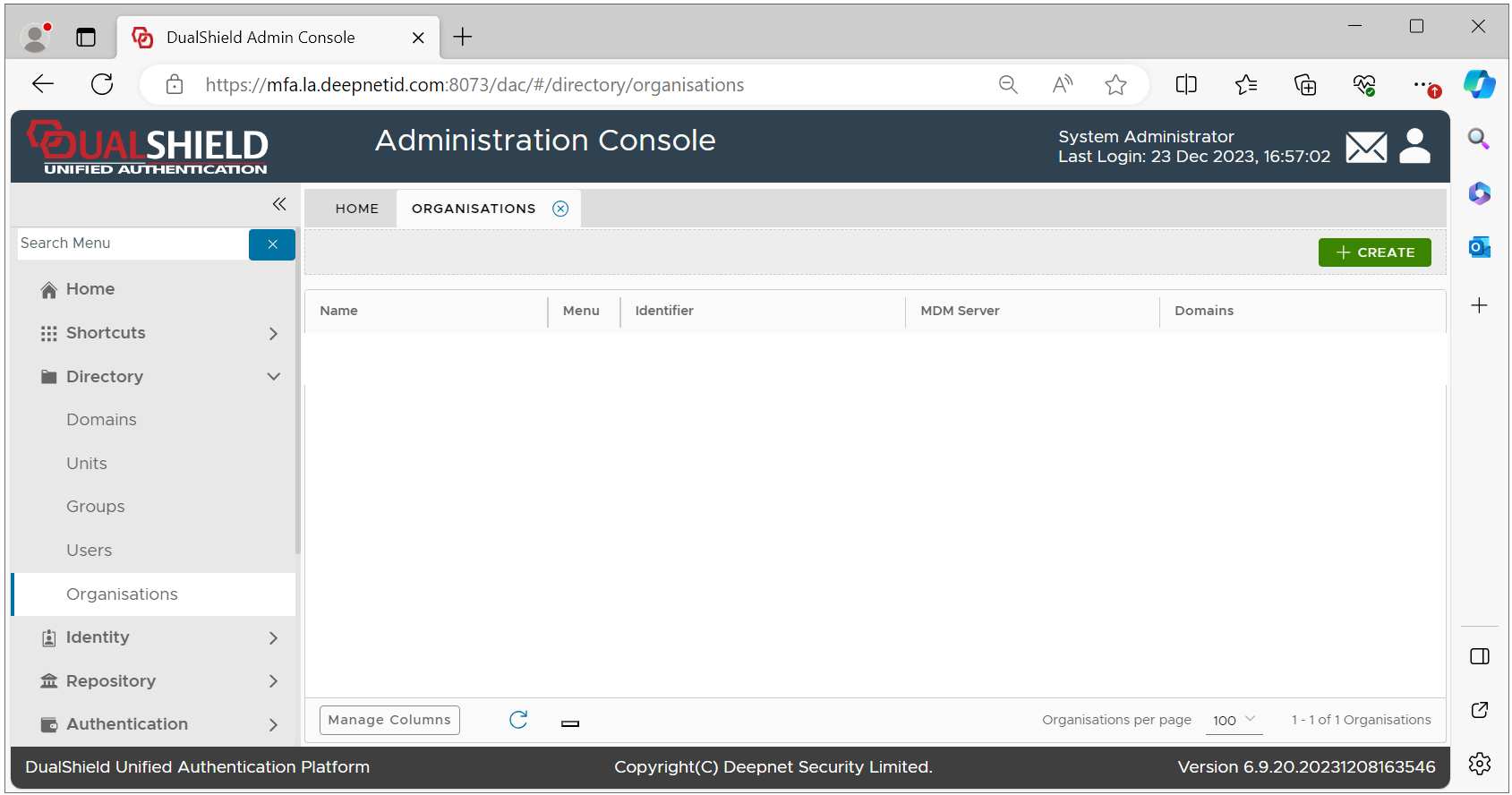This screenshot has width=1512, height=795.
Task: Click the table density icon beside refresh
Action: point(570,723)
